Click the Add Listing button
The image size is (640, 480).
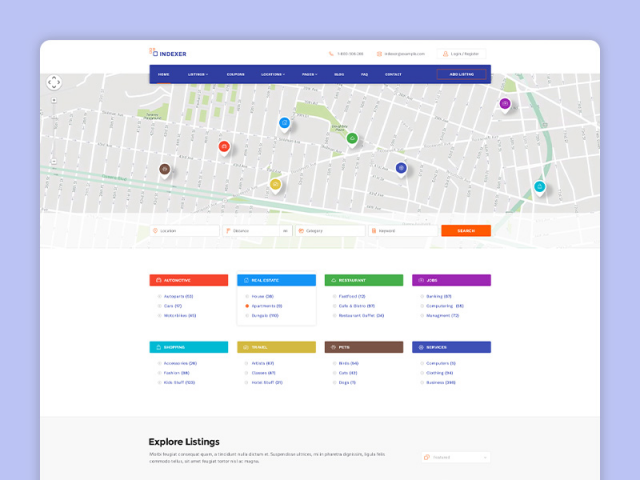462,75
